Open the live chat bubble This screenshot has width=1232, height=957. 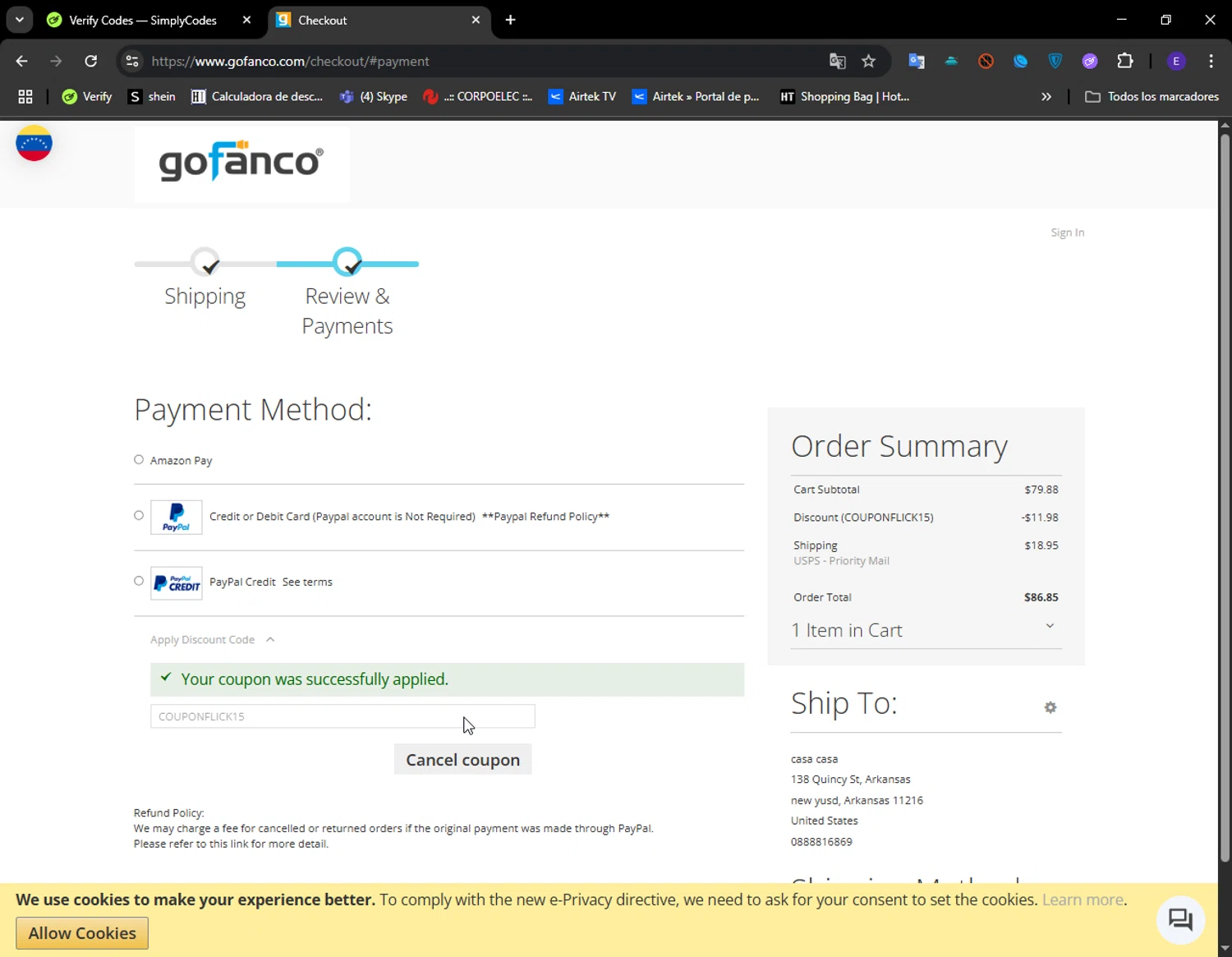1180,919
